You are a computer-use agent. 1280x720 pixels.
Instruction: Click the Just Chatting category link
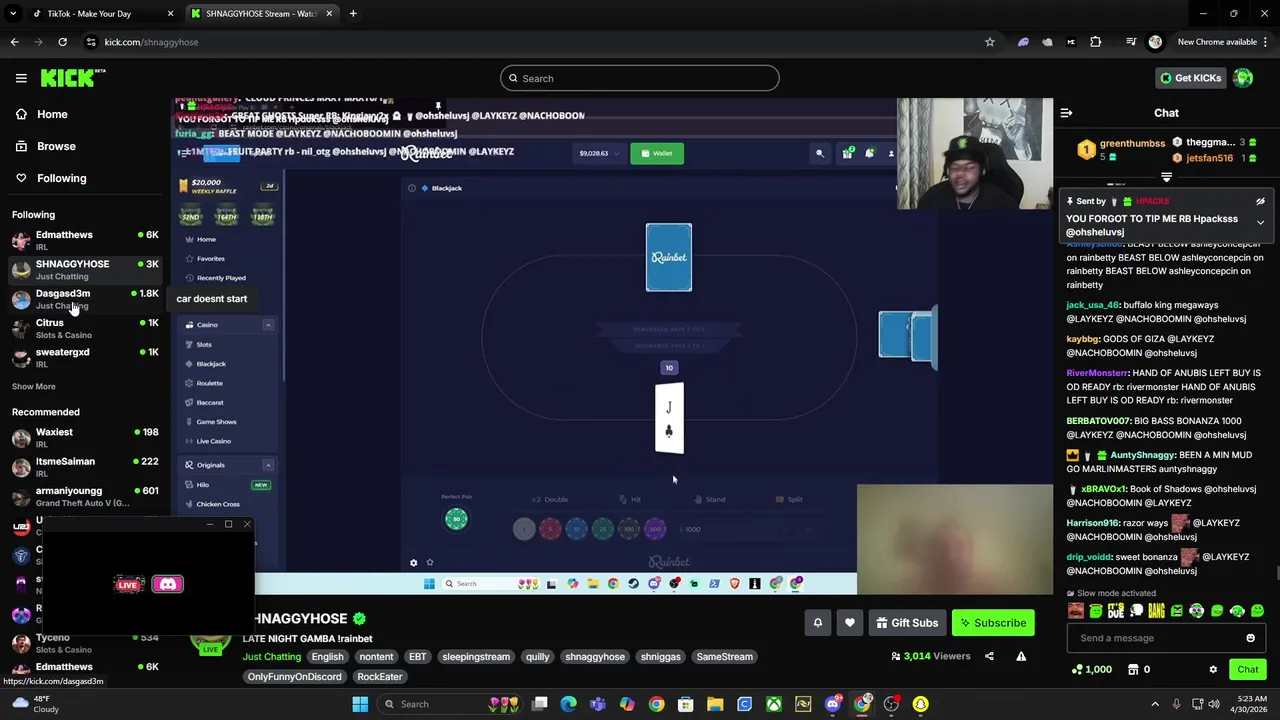(271, 657)
